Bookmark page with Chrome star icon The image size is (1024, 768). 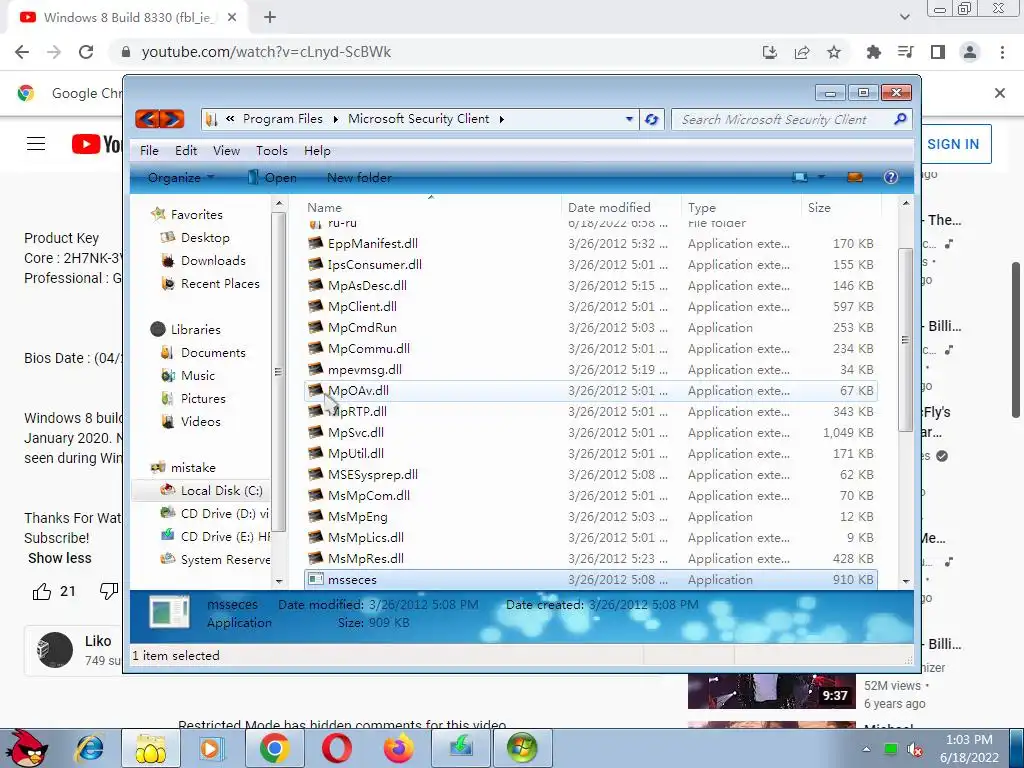coord(834,52)
